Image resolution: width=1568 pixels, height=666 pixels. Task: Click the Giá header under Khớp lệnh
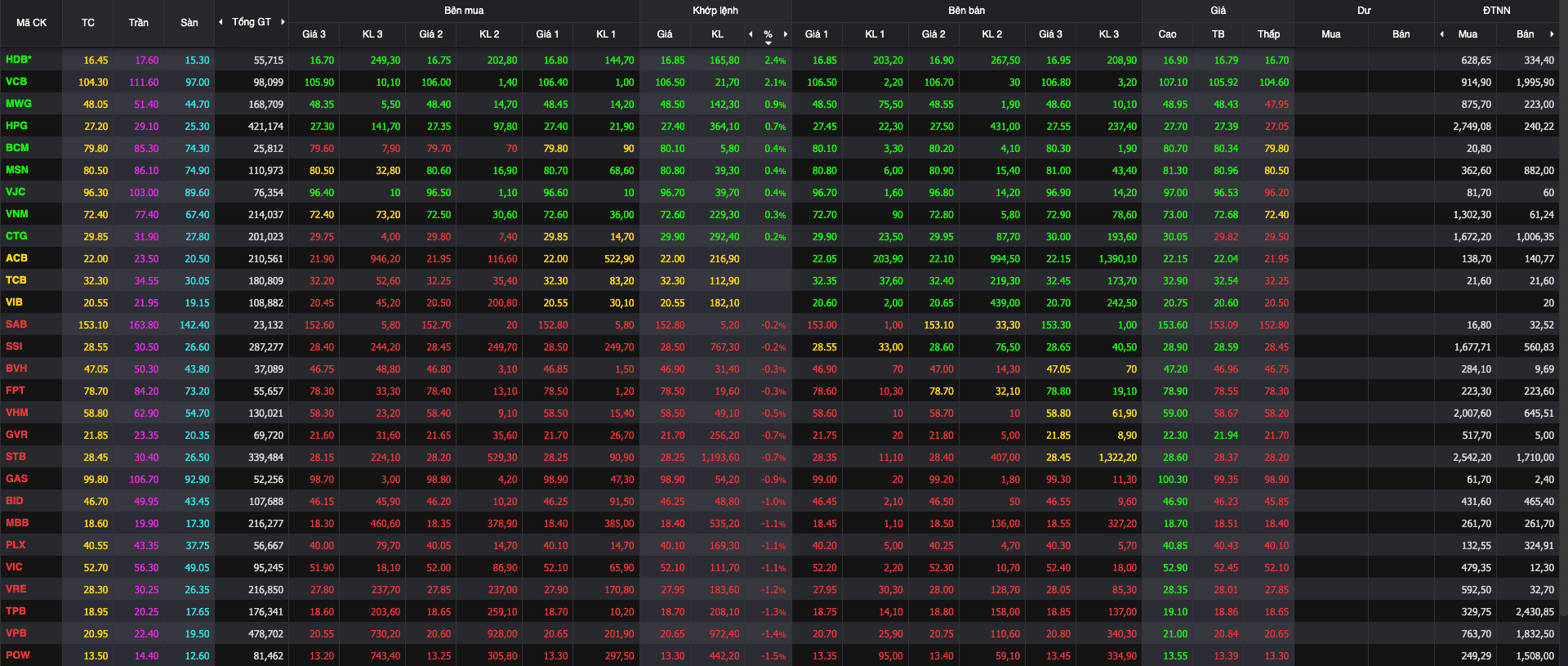click(665, 34)
